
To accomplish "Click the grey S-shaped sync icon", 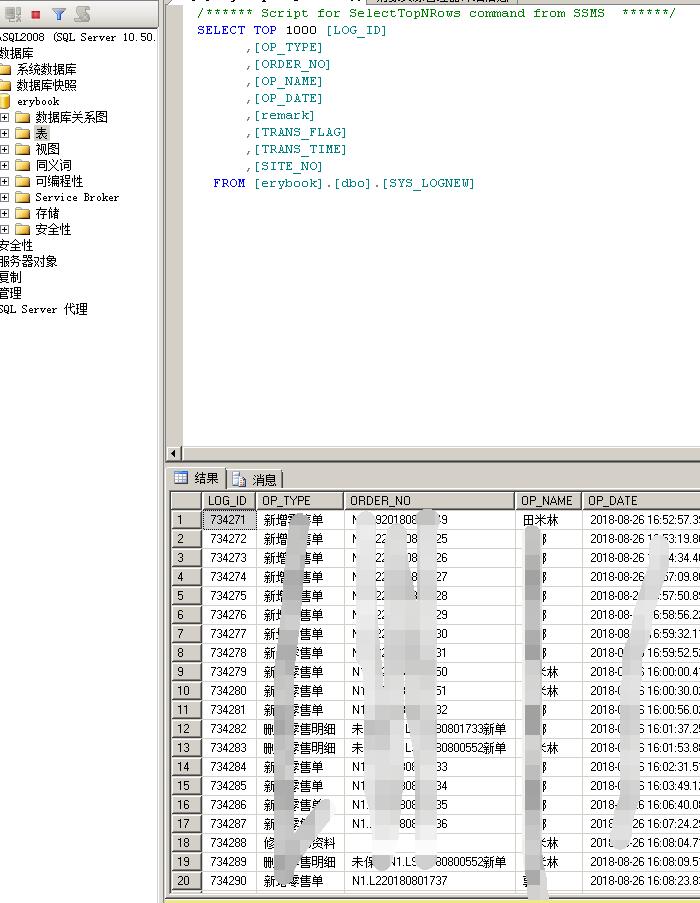I will (x=82, y=14).
